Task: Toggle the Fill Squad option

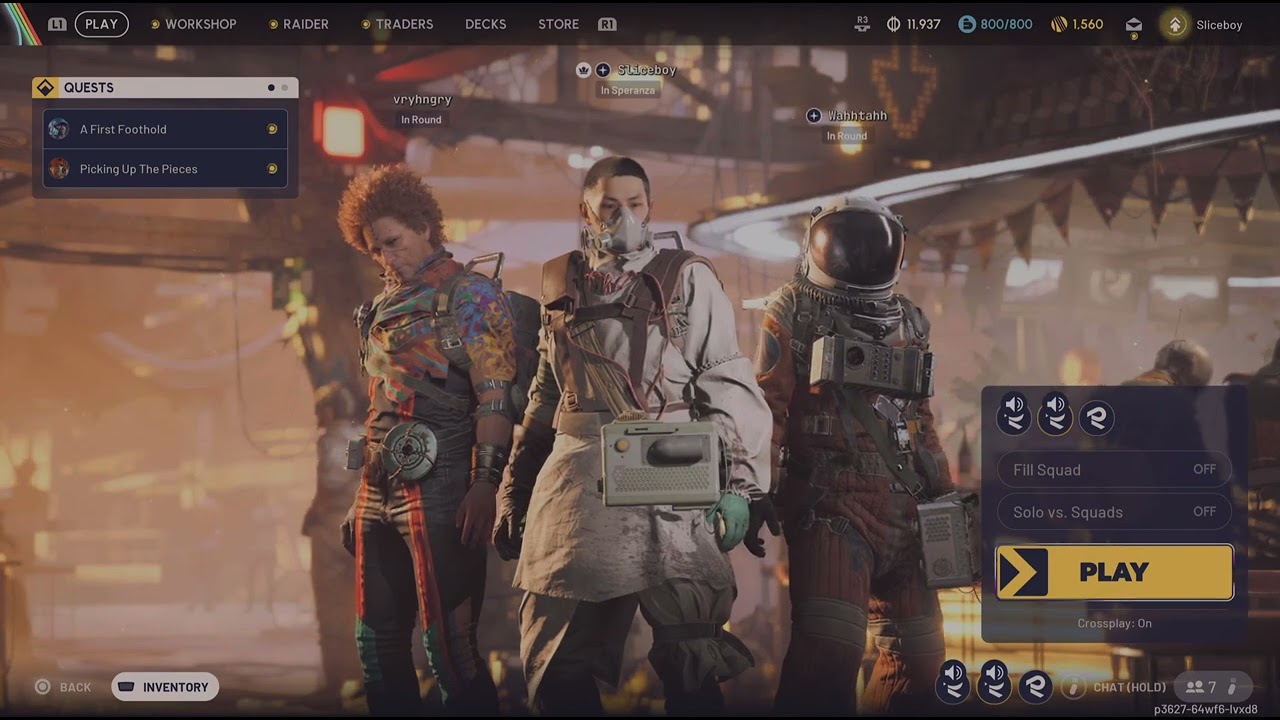Action: pos(1114,470)
